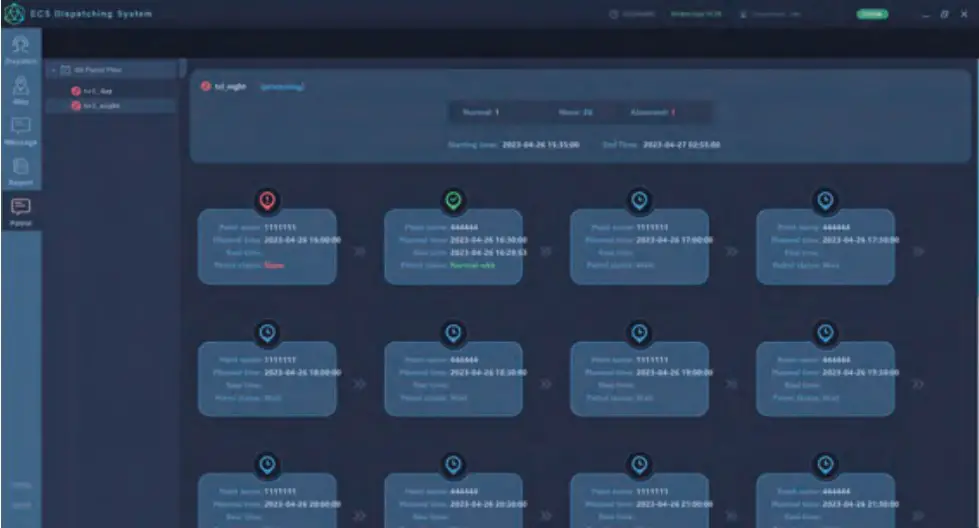
Task: Open the Report icon in sidebar
Action: (x=21, y=172)
